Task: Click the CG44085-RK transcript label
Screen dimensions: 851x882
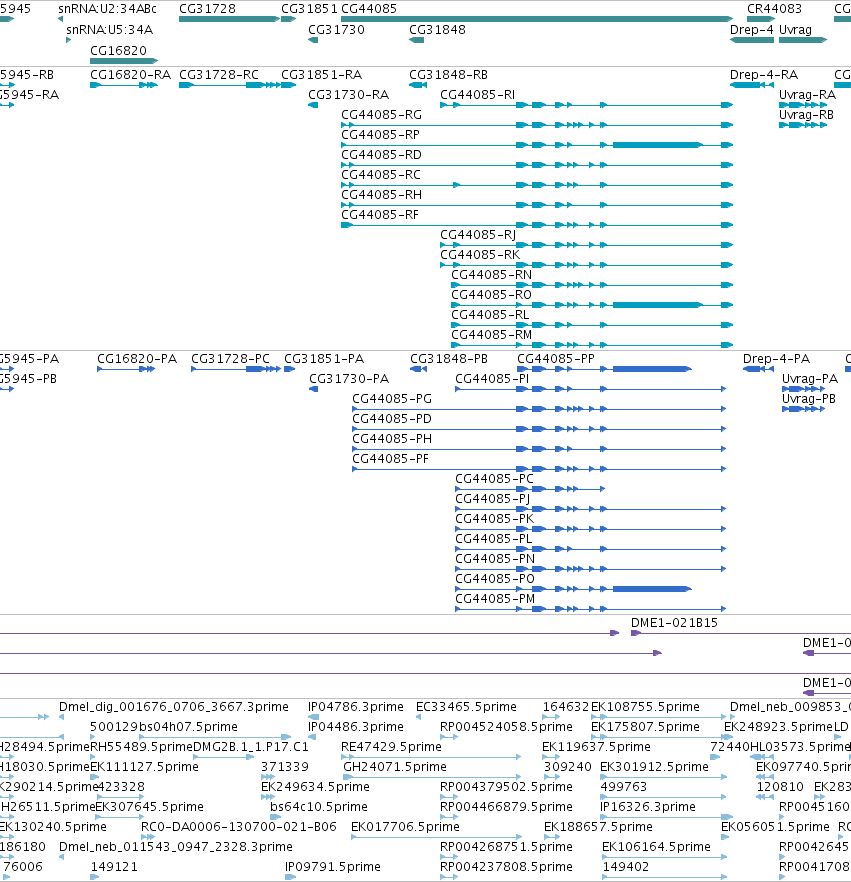Action: coord(480,254)
